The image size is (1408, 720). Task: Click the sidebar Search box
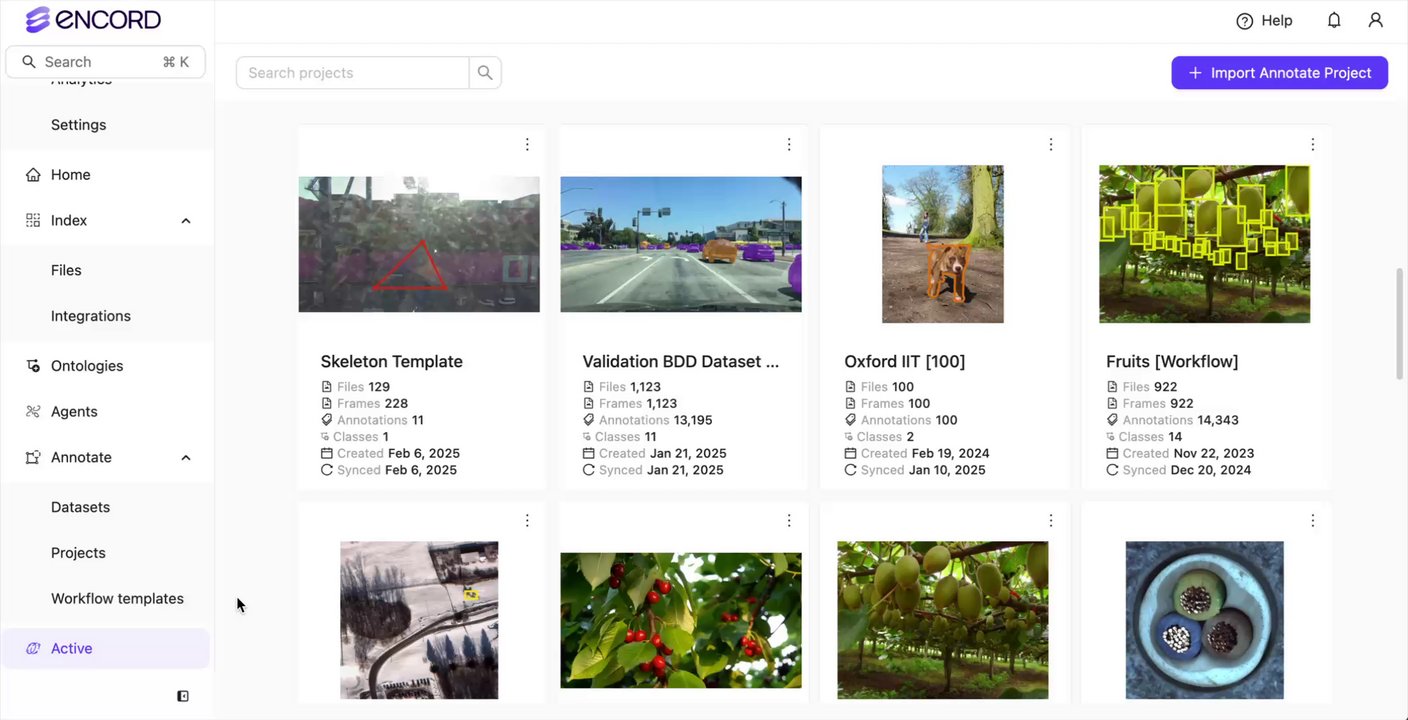[105, 62]
